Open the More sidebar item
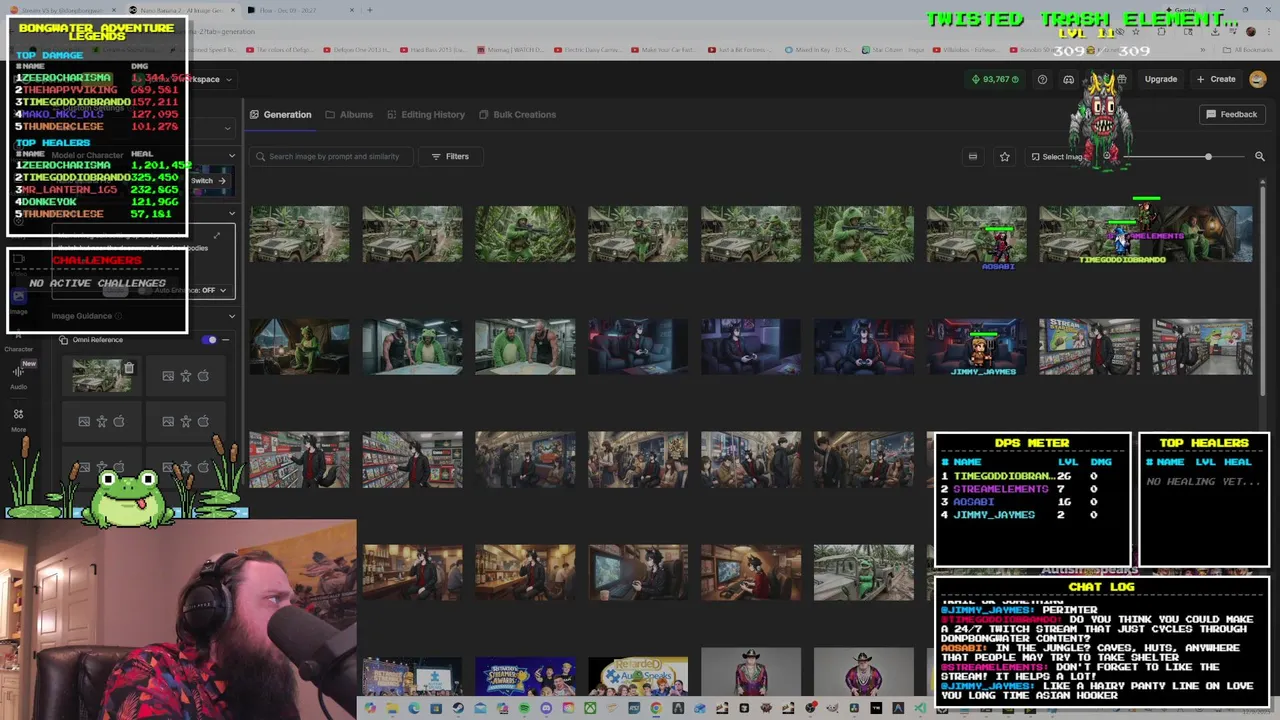 [18, 420]
